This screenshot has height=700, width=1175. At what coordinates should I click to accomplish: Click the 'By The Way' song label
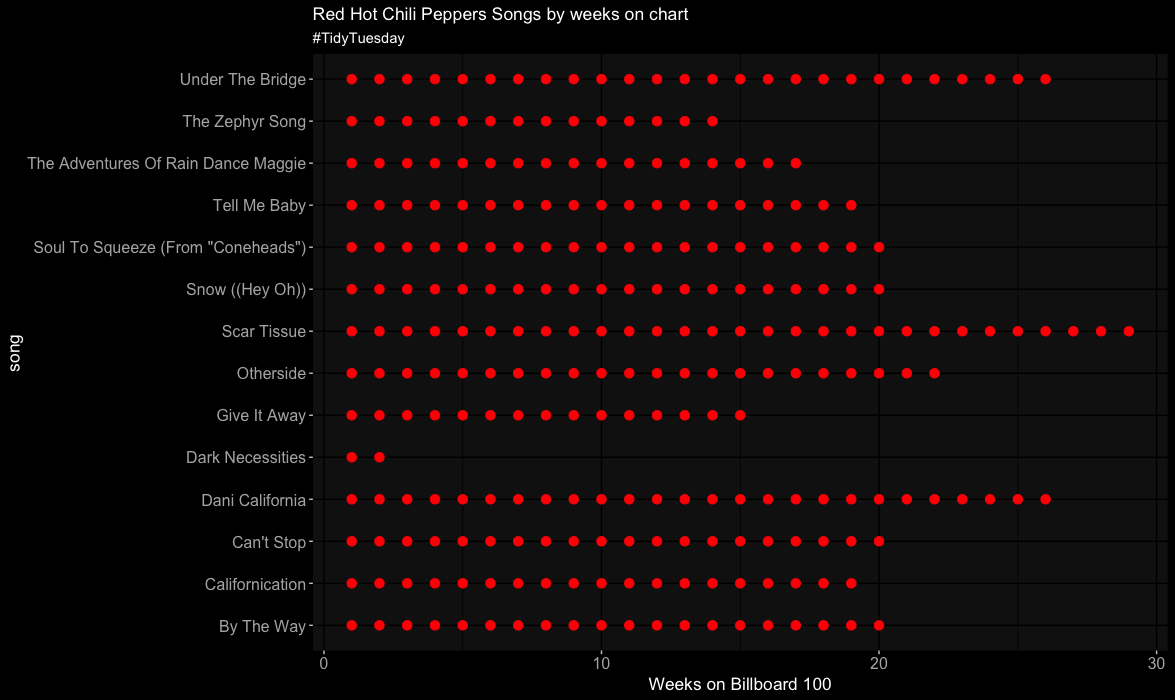coord(262,626)
